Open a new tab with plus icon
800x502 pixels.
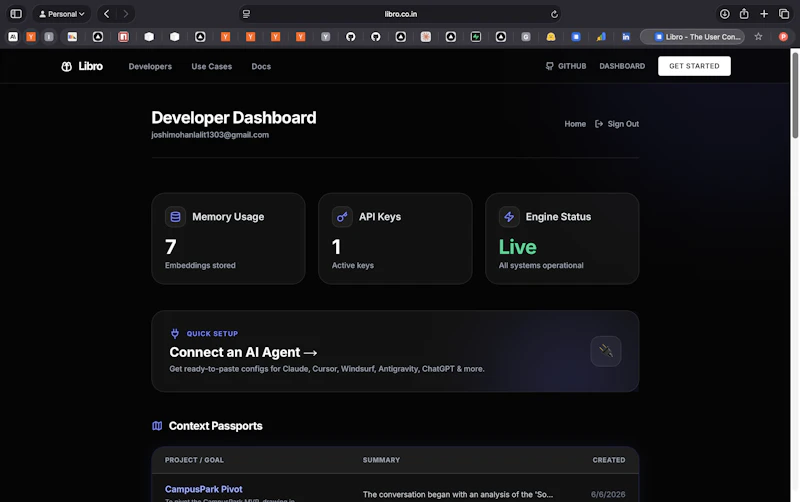pos(764,14)
